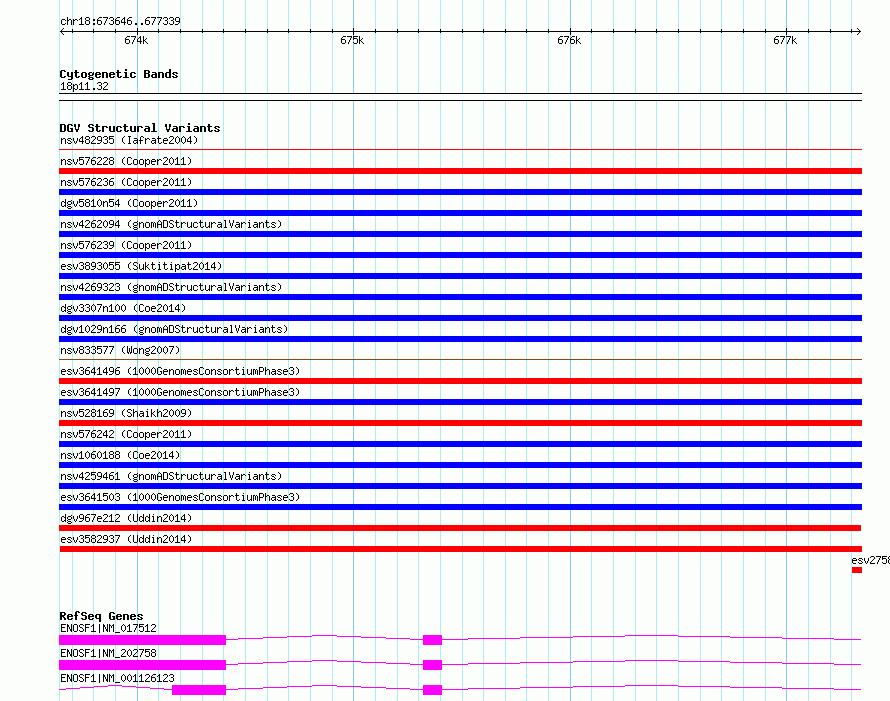Viewport: 890px width, 701px height.
Task: Open the nsv4259461 (gnomADStructuralVariants) label
Action: [x=171, y=476]
